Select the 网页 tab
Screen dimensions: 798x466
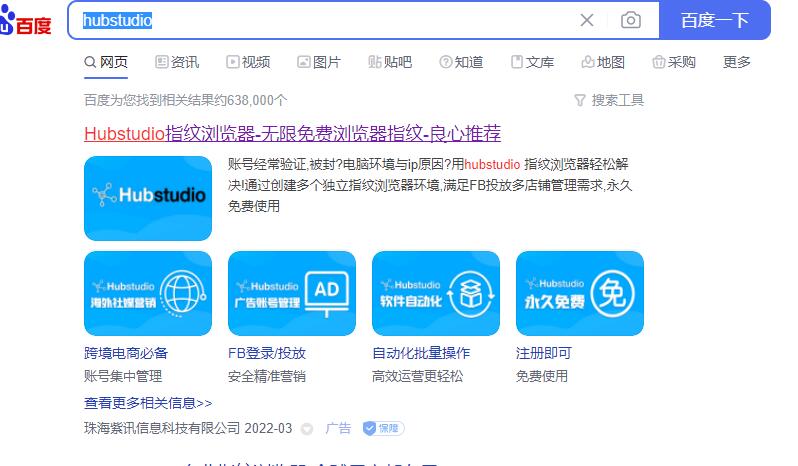point(106,62)
